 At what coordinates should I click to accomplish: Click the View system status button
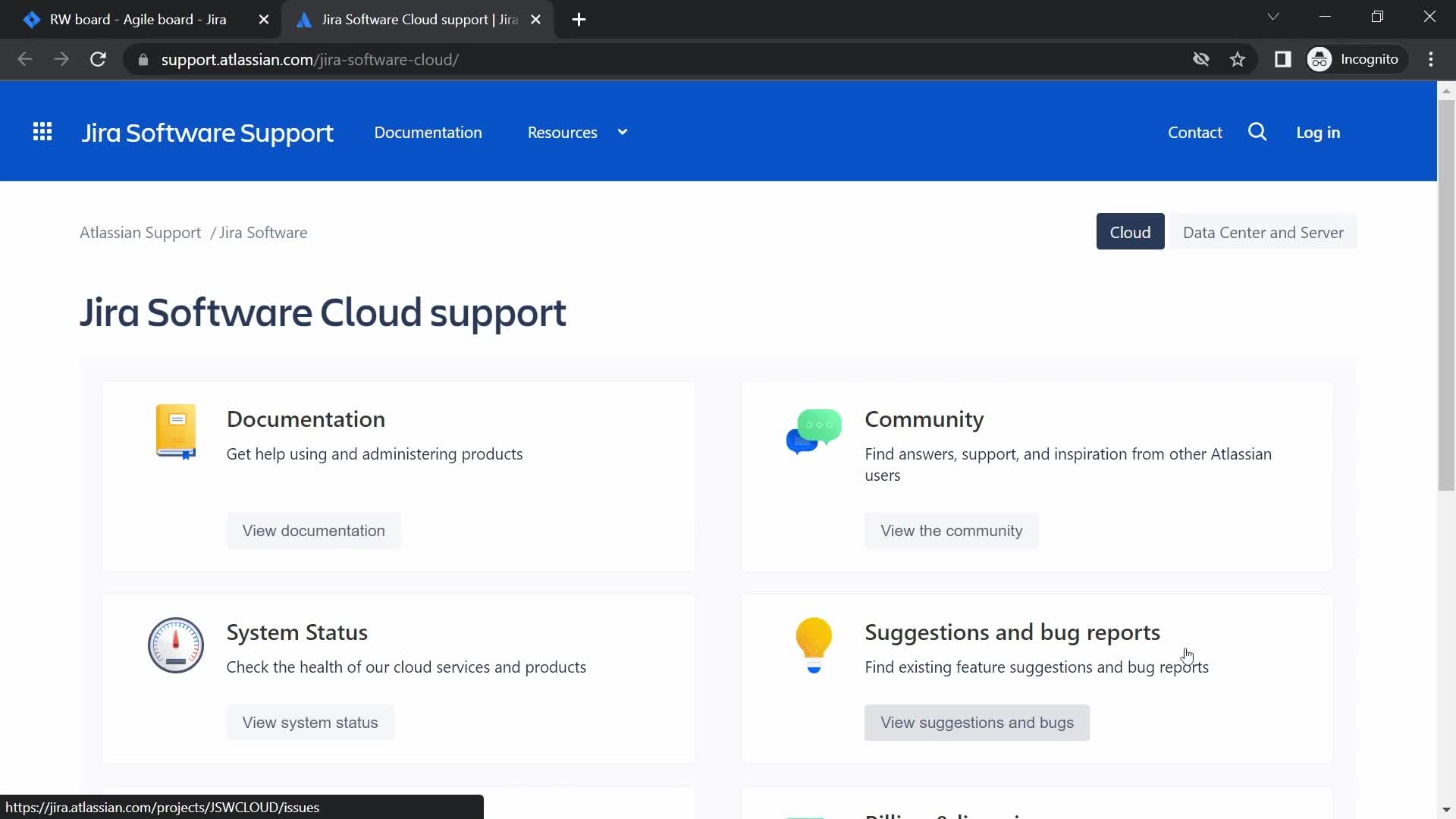click(x=310, y=723)
